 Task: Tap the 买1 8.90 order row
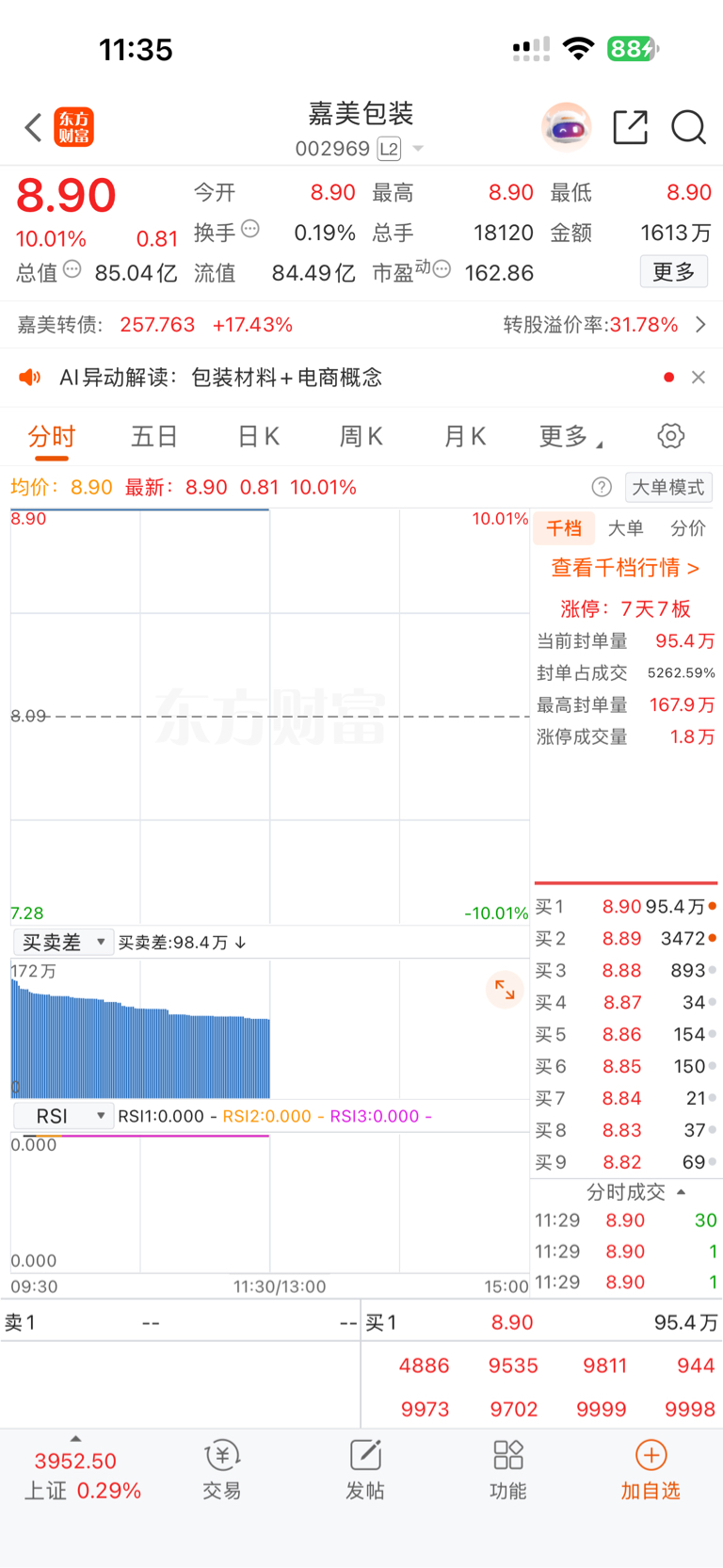[626, 907]
